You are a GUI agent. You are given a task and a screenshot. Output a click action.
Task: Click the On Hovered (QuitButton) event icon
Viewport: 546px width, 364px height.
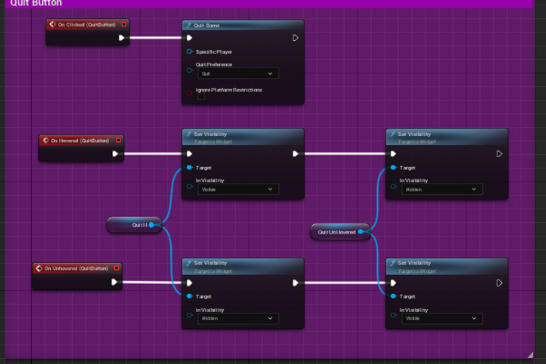click(x=45, y=140)
